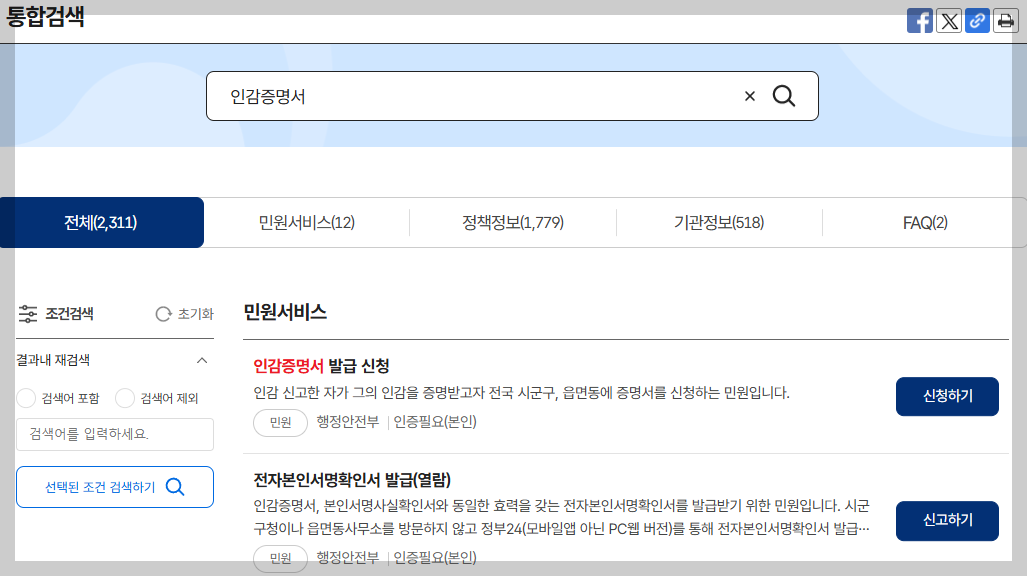Open 인감증명서 발급 신청 result link
This screenshot has width=1027, height=576.
(321, 366)
